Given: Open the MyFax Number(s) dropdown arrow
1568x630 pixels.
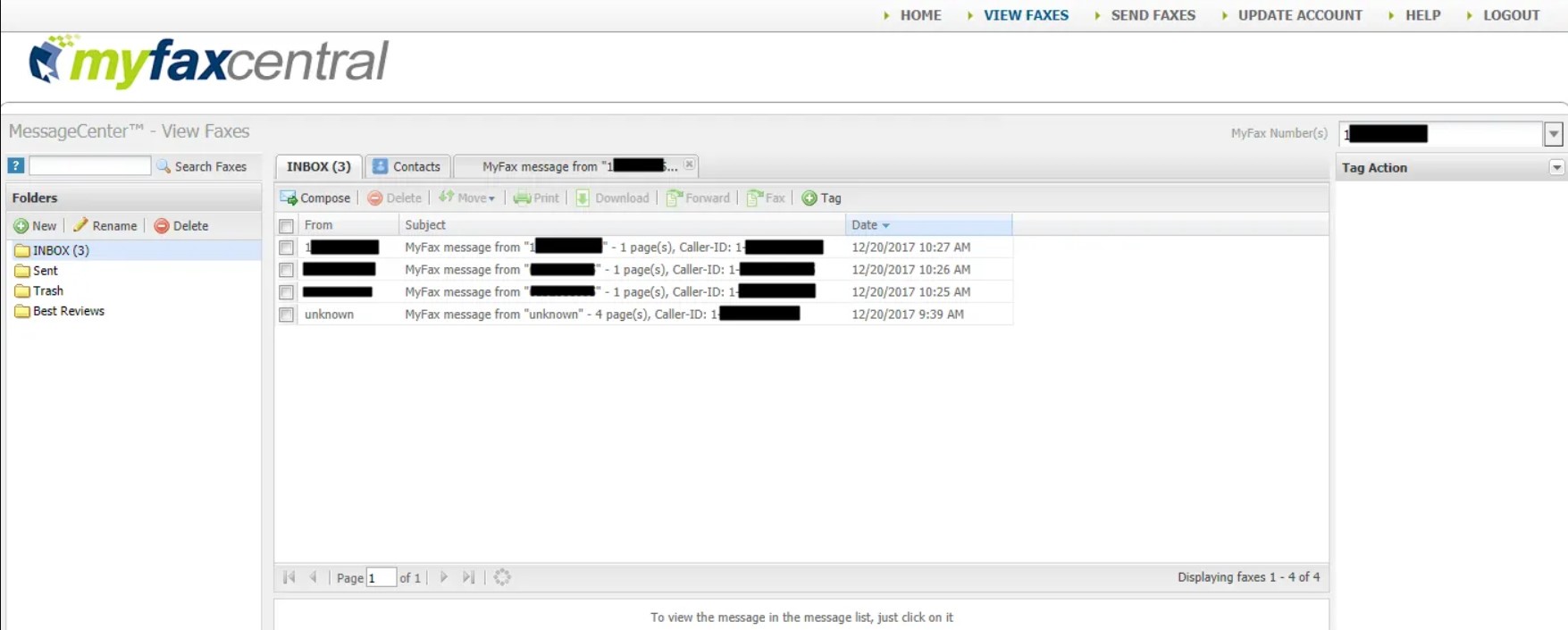Looking at the screenshot, I should (x=1554, y=134).
